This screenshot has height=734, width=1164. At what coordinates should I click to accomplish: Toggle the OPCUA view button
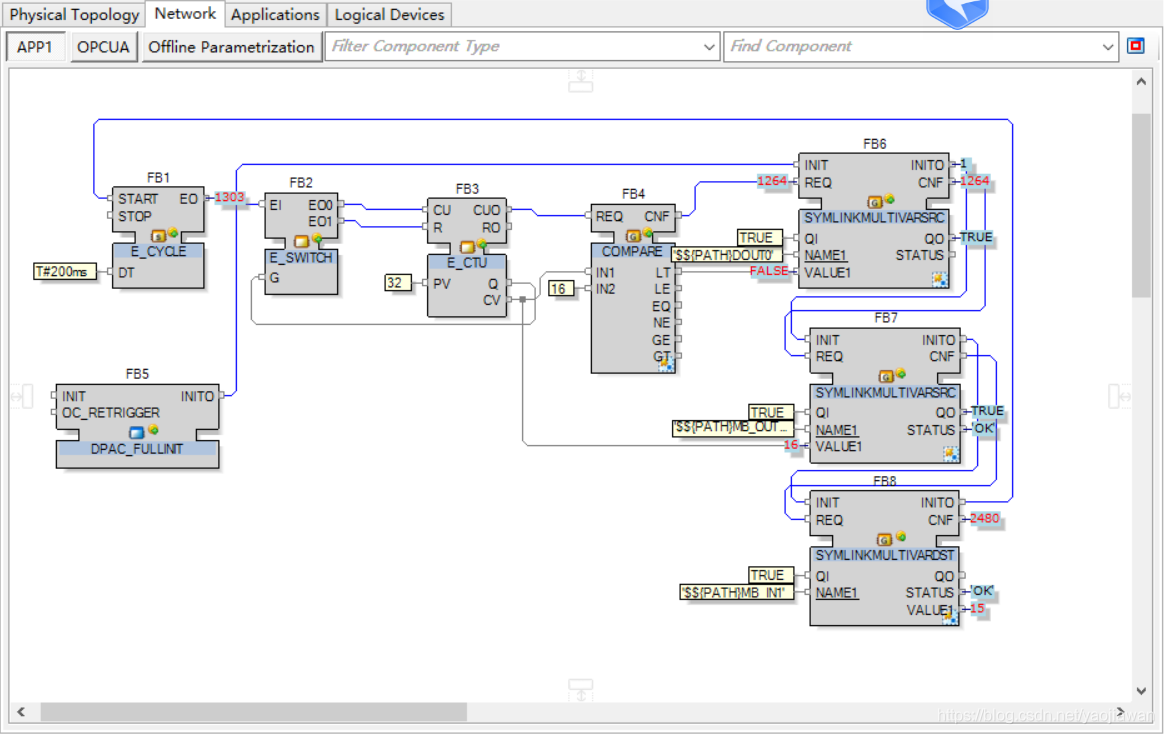coord(104,47)
